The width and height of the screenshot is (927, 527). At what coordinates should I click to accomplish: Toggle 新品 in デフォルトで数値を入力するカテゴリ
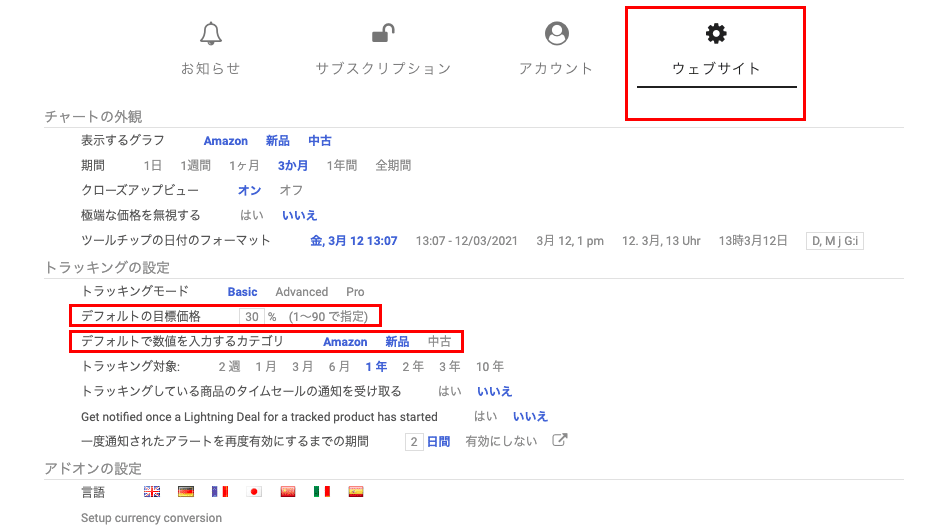click(397, 342)
